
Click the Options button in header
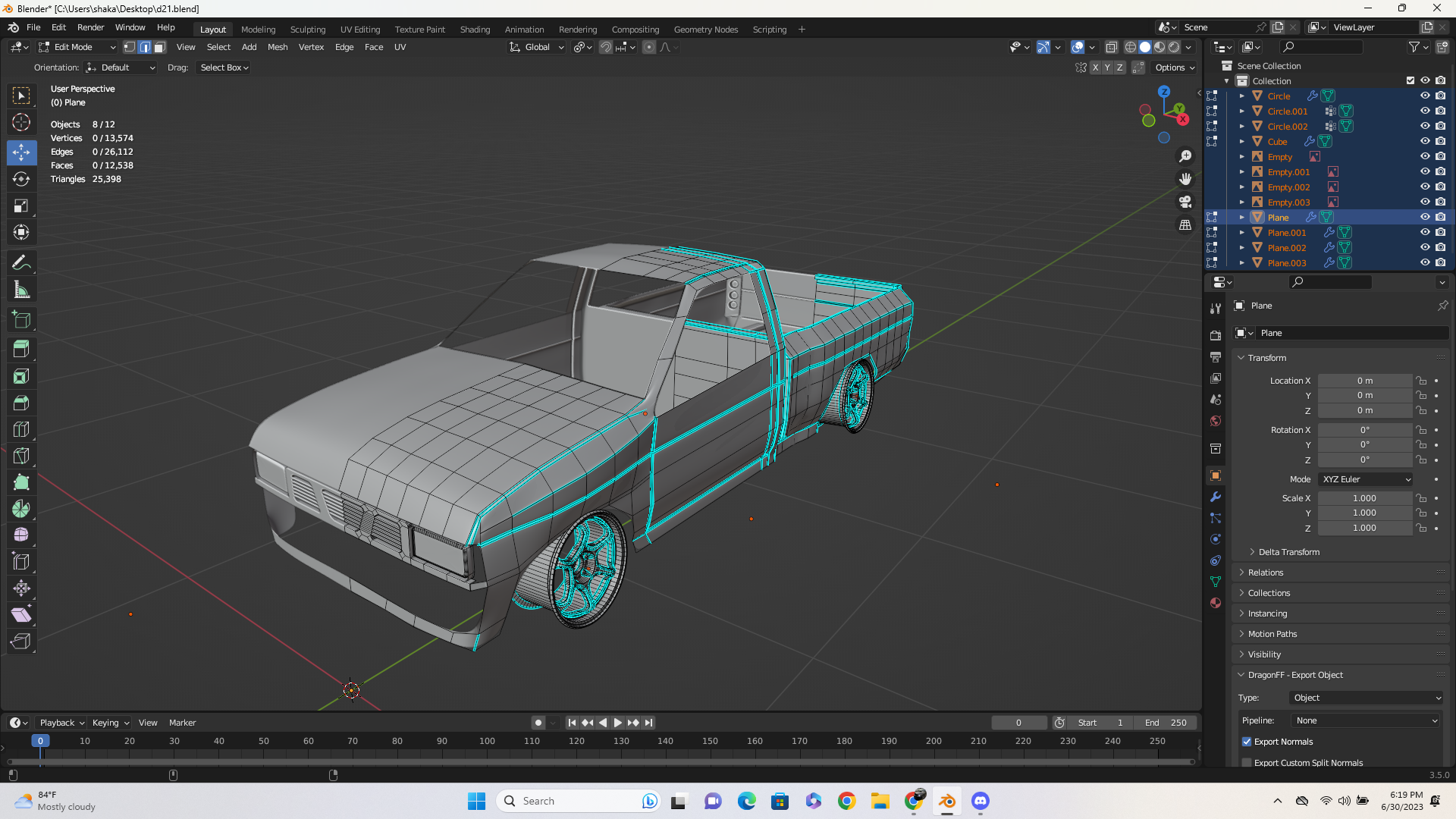[1174, 67]
